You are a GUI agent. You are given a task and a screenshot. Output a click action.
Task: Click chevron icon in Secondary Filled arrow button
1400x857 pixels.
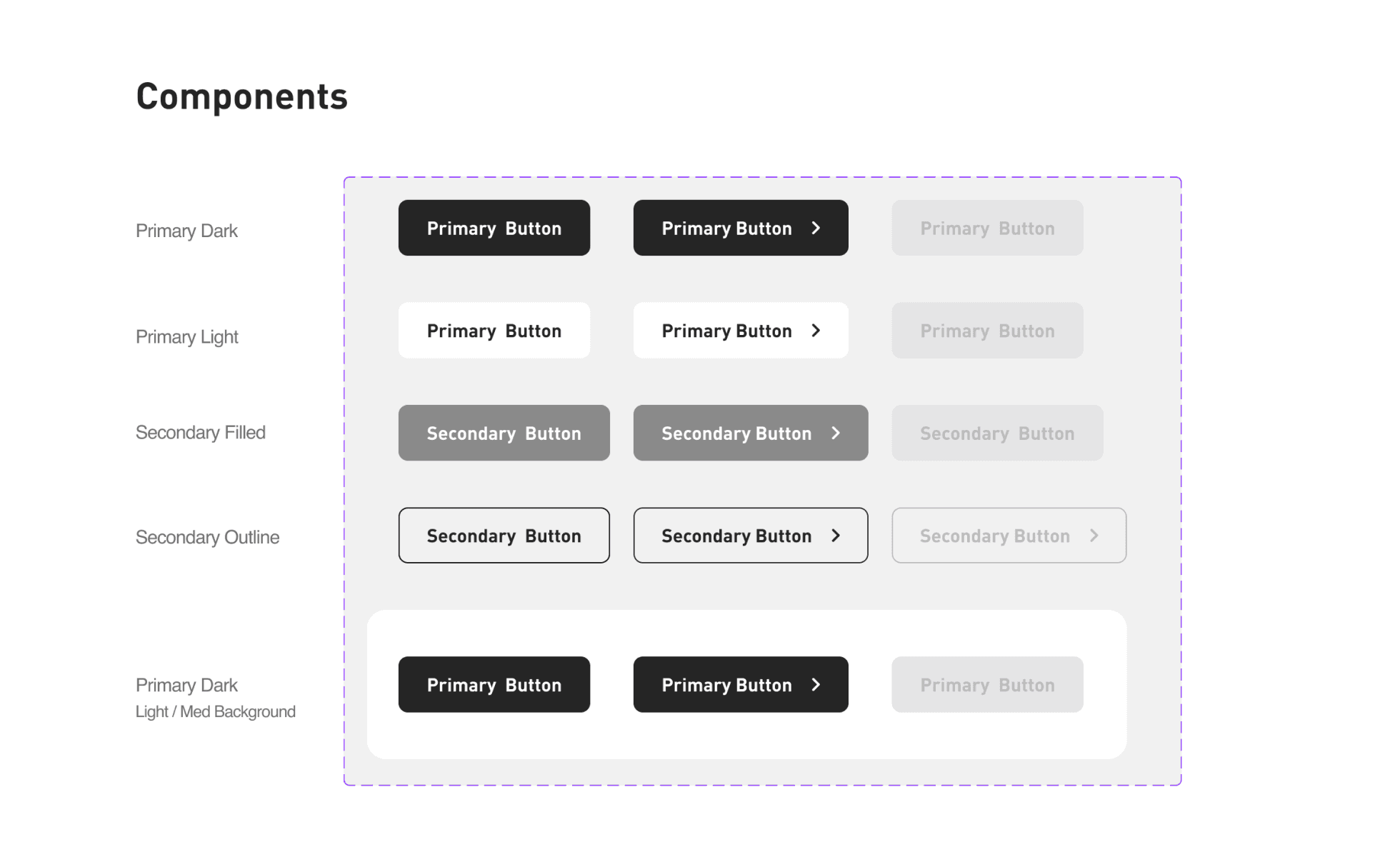point(836,433)
